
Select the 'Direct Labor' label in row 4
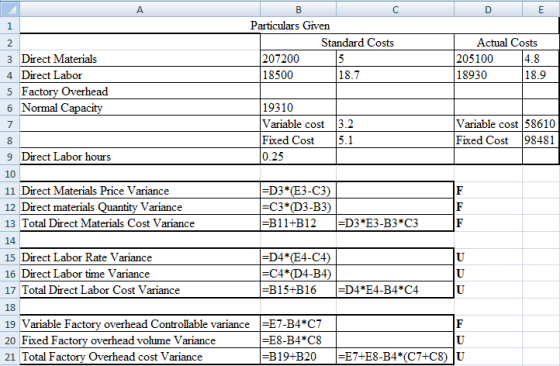tap(140, 75)
